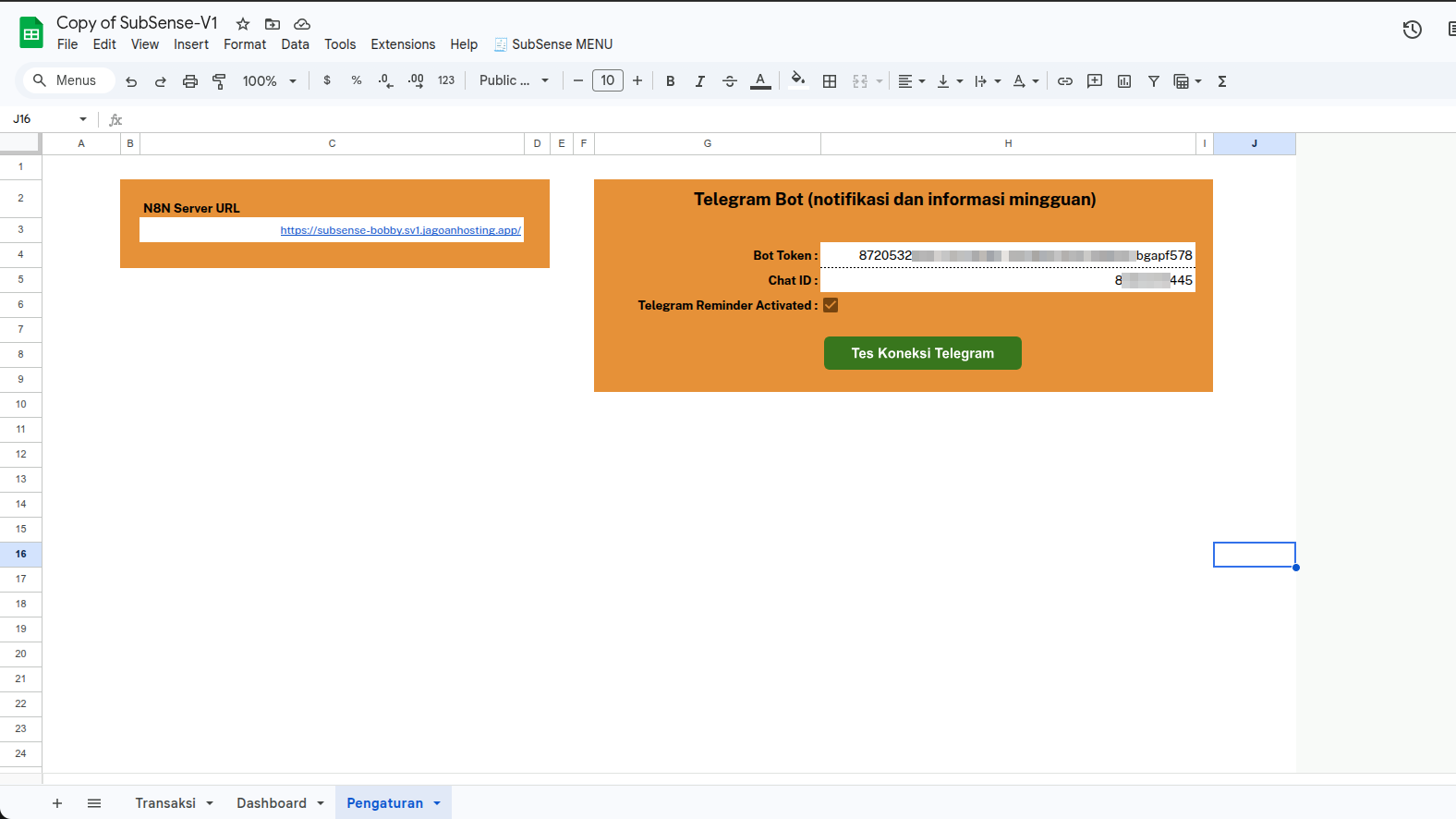This screenshot has height=819, width=1456.
Task: Click the Insert chart icon
Action: 1123,81
